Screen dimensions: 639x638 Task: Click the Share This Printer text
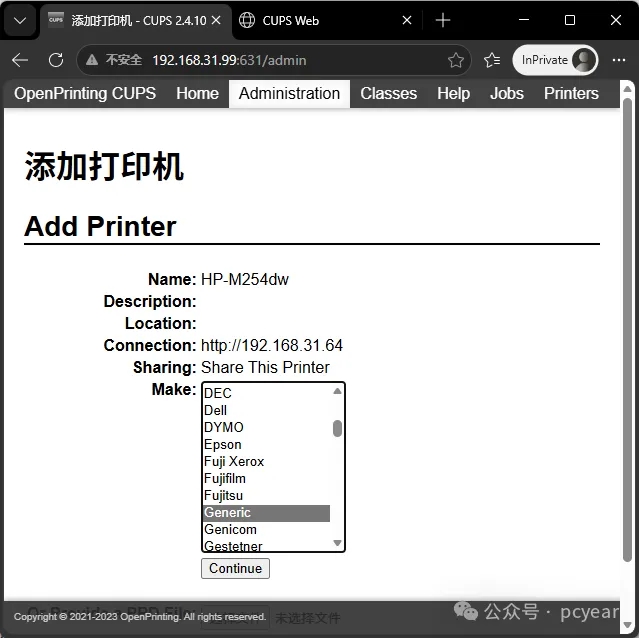(x=265, y=367)
